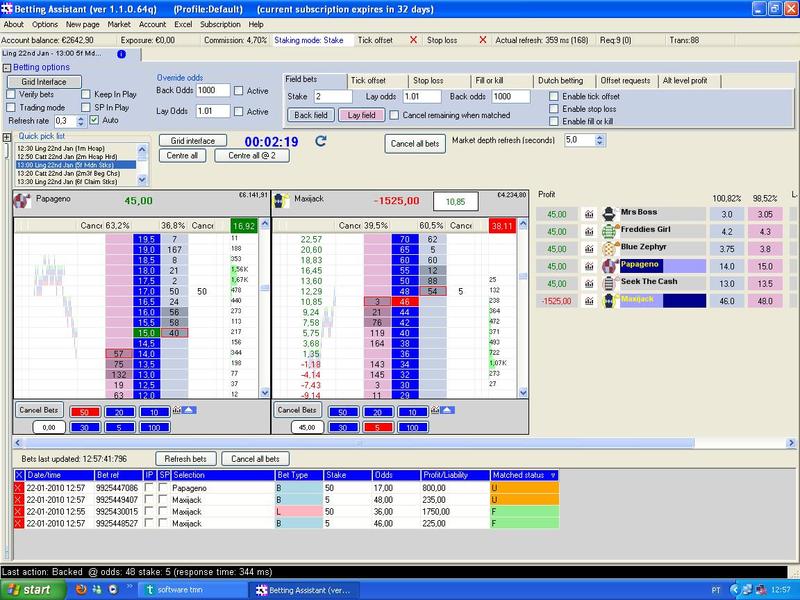
Task: Click the 16.92 green price cell in Papageno ladder
Action: (244, 226)
